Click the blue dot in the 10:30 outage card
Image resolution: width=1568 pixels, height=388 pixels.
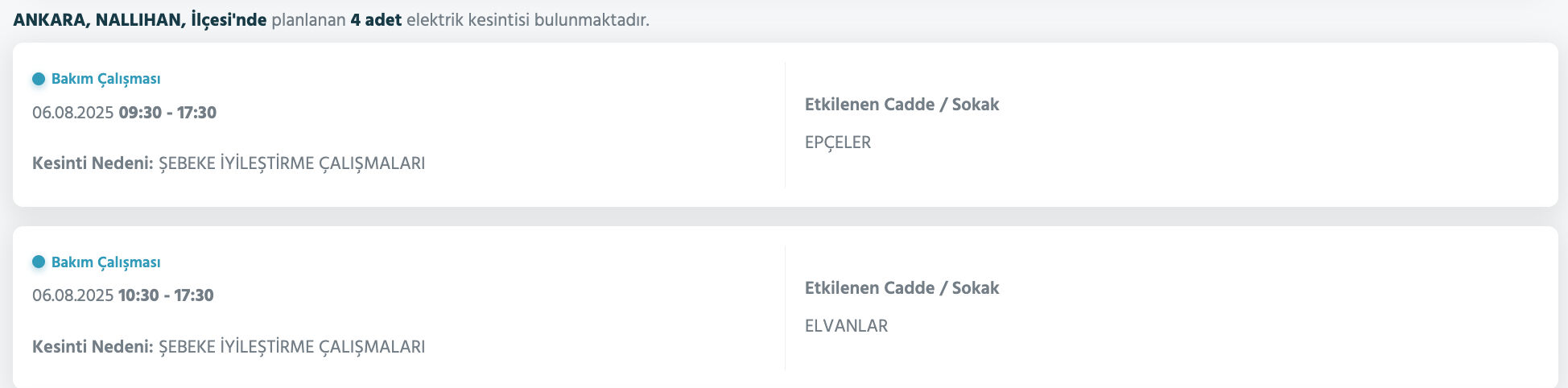(39, 262)
